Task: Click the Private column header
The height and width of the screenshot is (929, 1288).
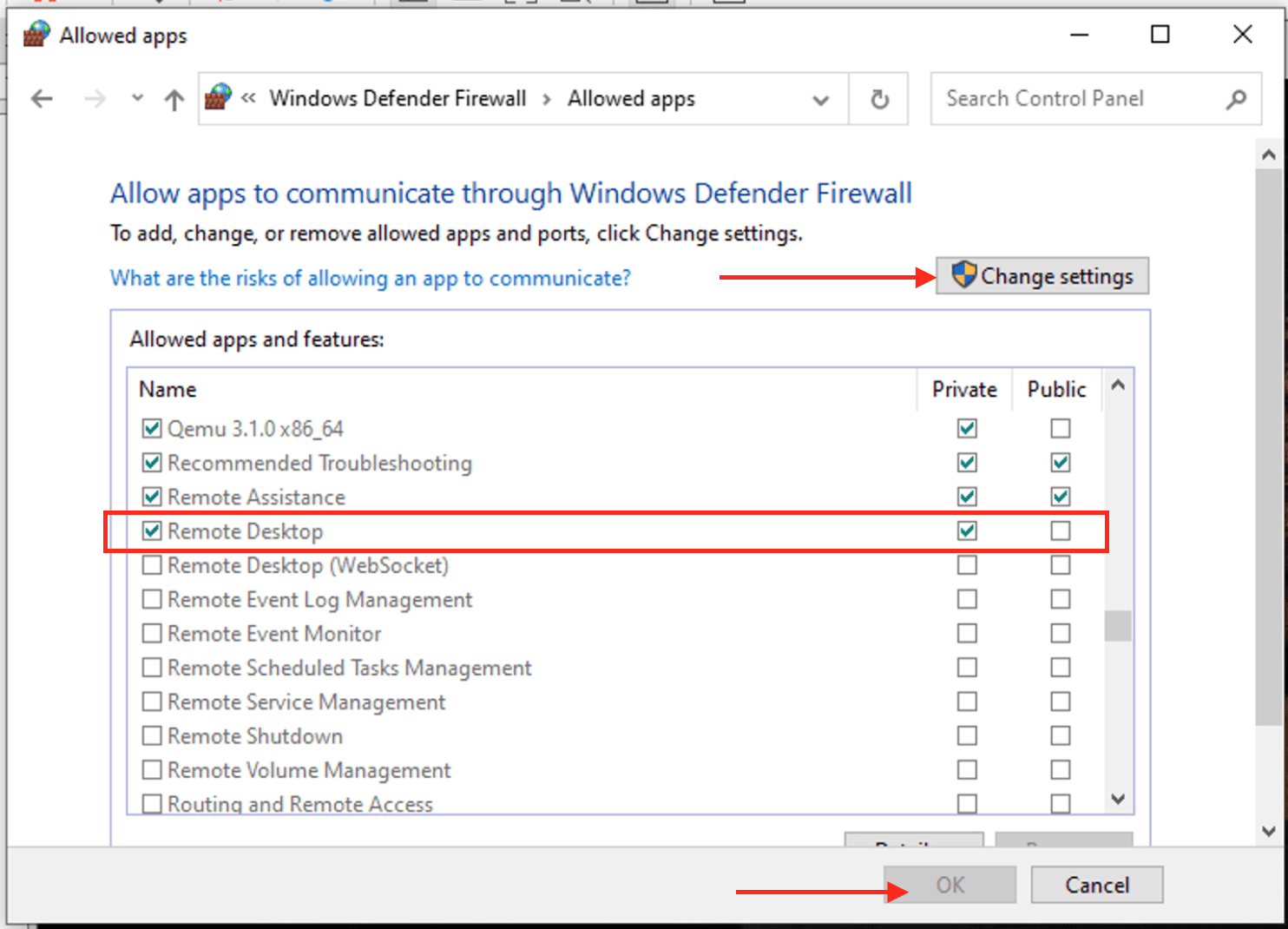Action: coord(963,390)
